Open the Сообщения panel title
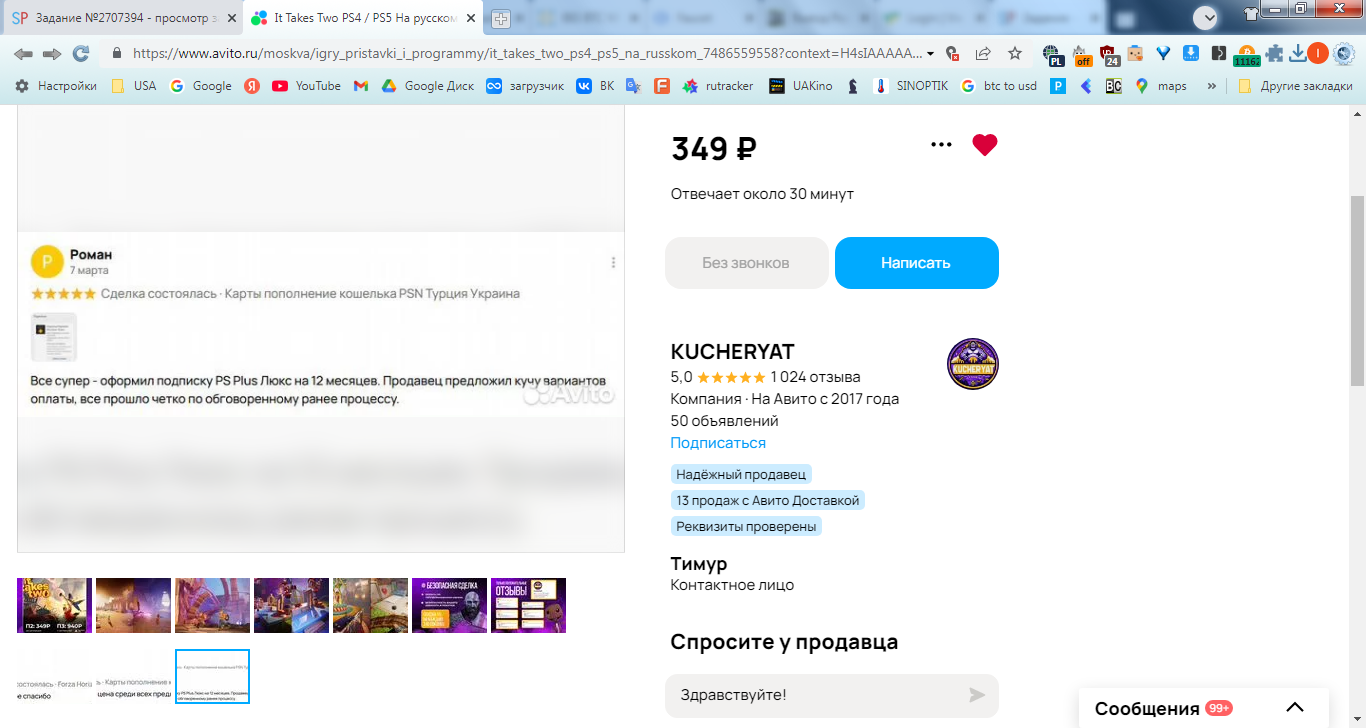Screen dimensions: 1366x728 coord(1147,708)
